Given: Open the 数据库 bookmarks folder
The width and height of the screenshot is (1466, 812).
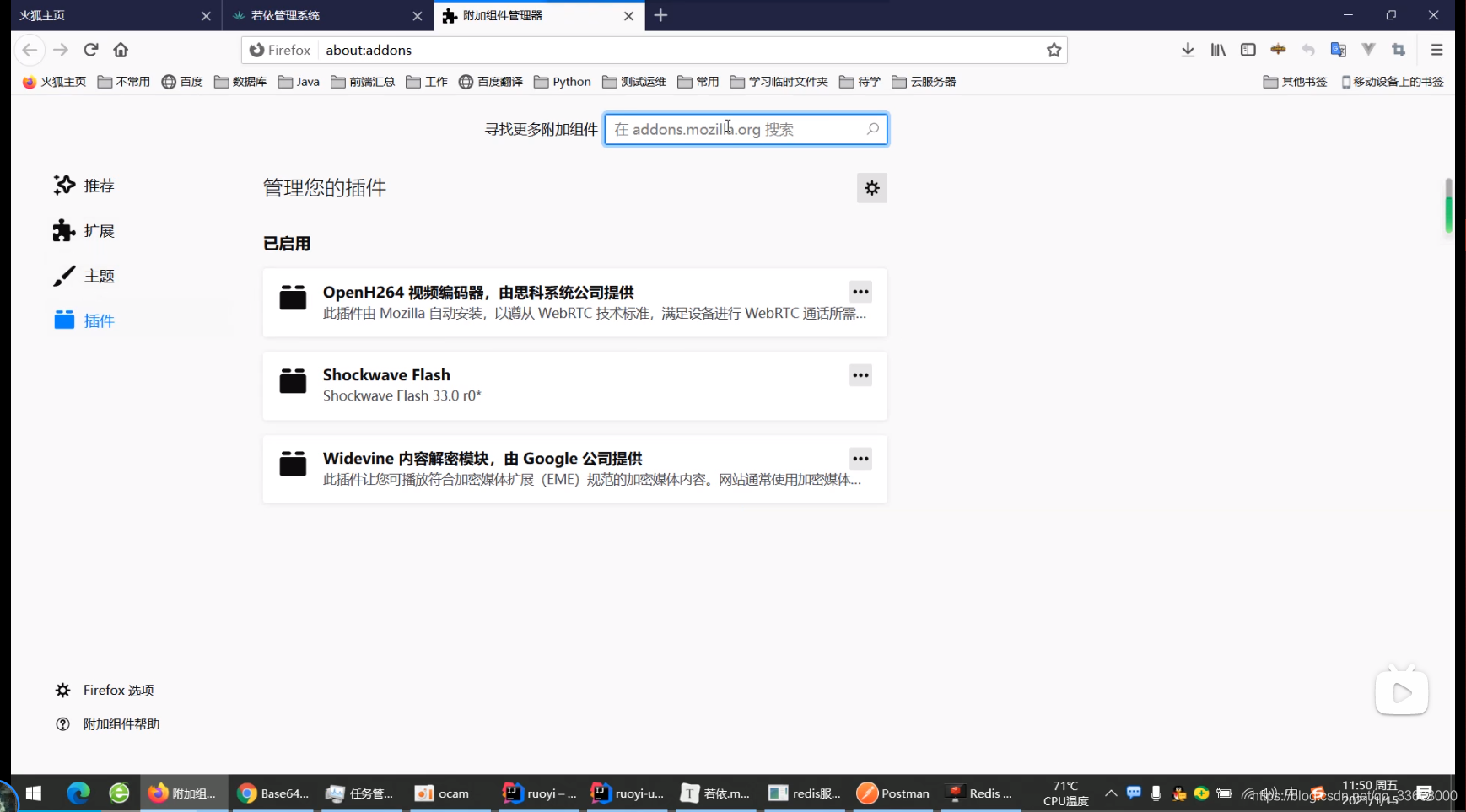Looking at the screenshot, I should click(x=241, y=82).
